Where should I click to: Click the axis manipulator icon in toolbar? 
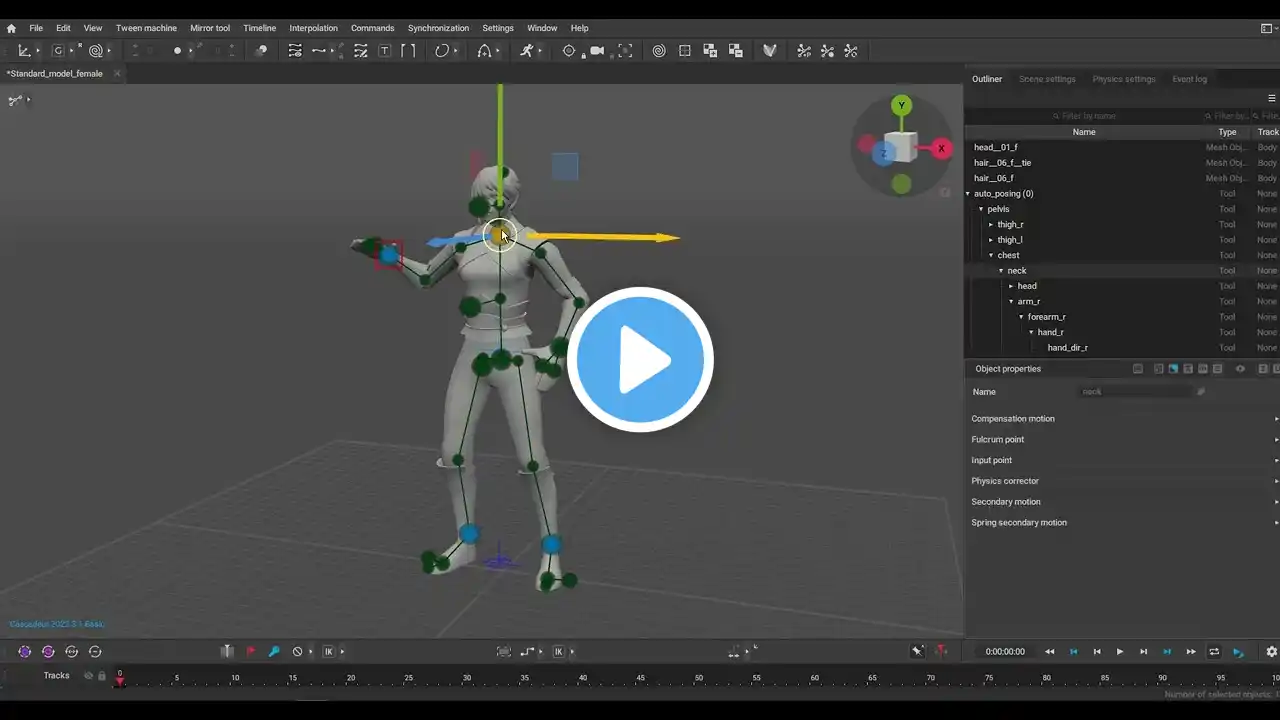coord(24,51)
